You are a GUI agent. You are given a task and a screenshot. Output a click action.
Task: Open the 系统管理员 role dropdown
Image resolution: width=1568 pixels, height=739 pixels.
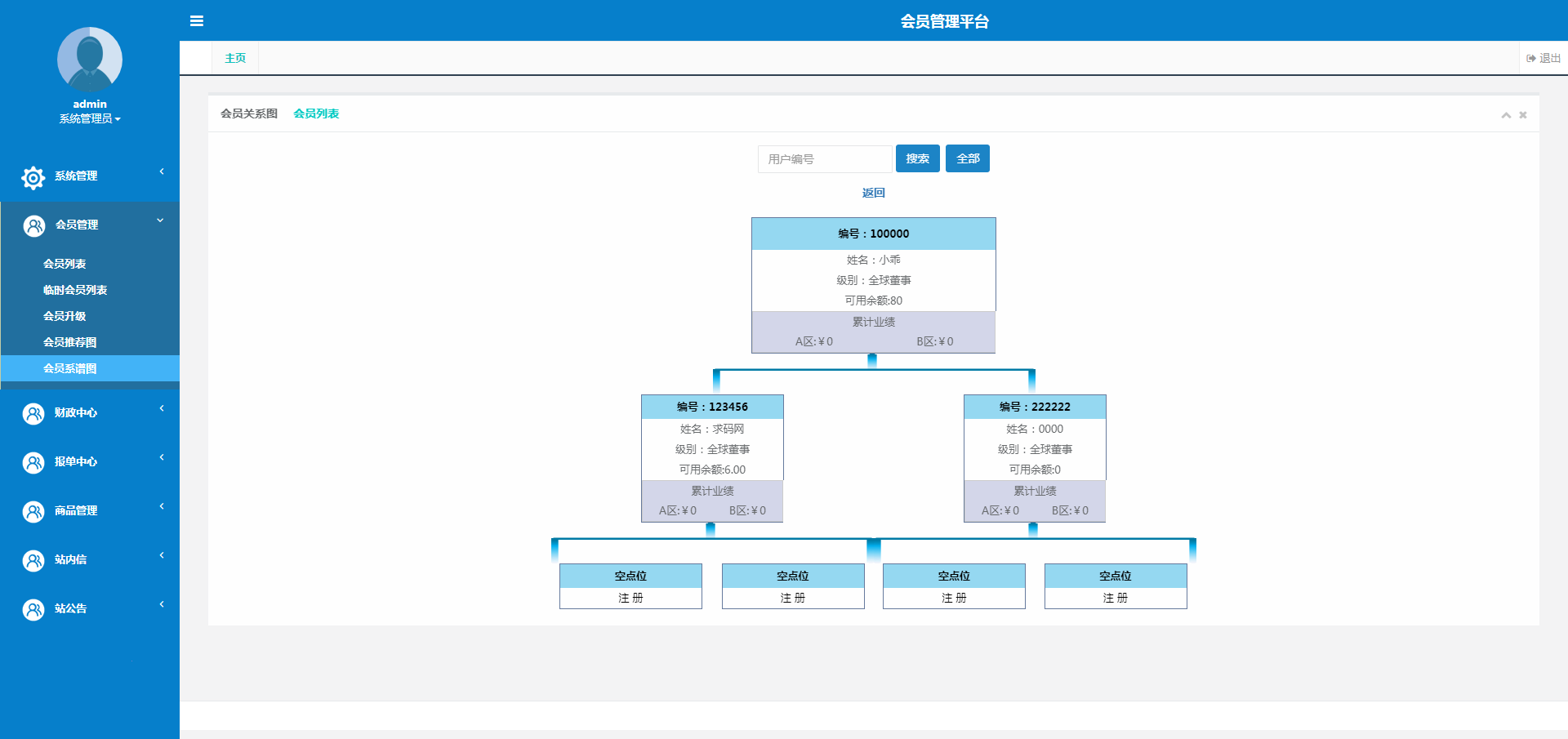coord(90,119)
